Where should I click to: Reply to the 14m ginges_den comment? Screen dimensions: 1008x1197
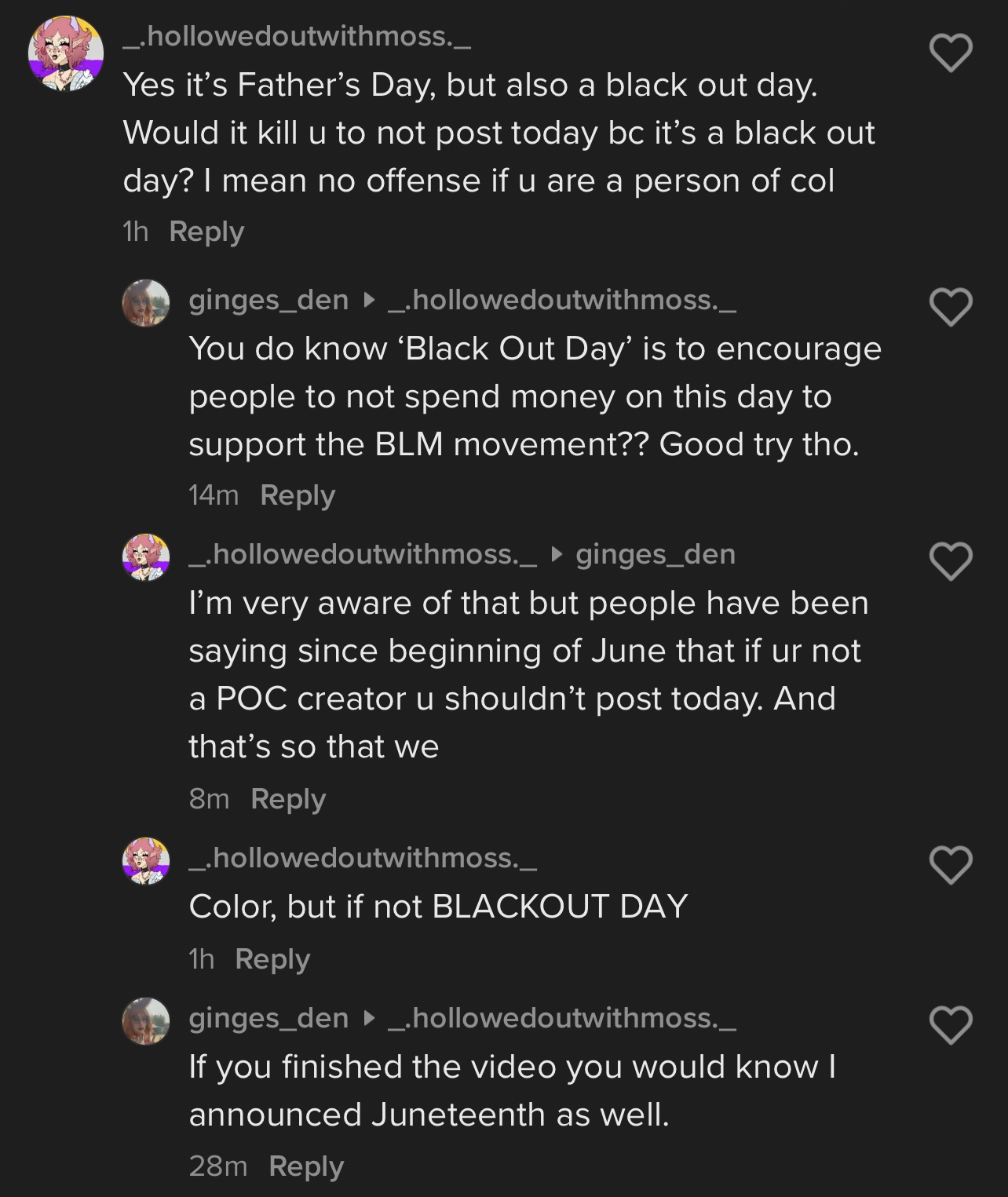coord(298,495)
